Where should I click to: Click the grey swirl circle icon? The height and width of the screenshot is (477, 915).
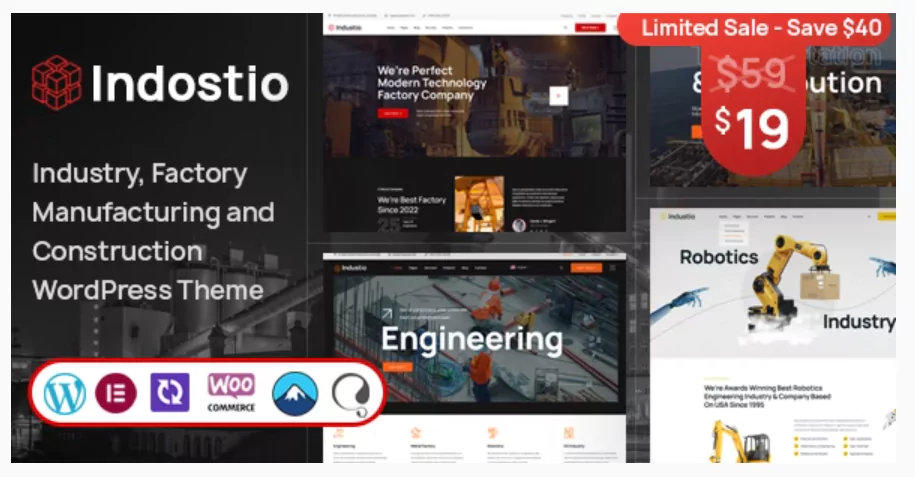pyautogui.click(x=351, y=395)
